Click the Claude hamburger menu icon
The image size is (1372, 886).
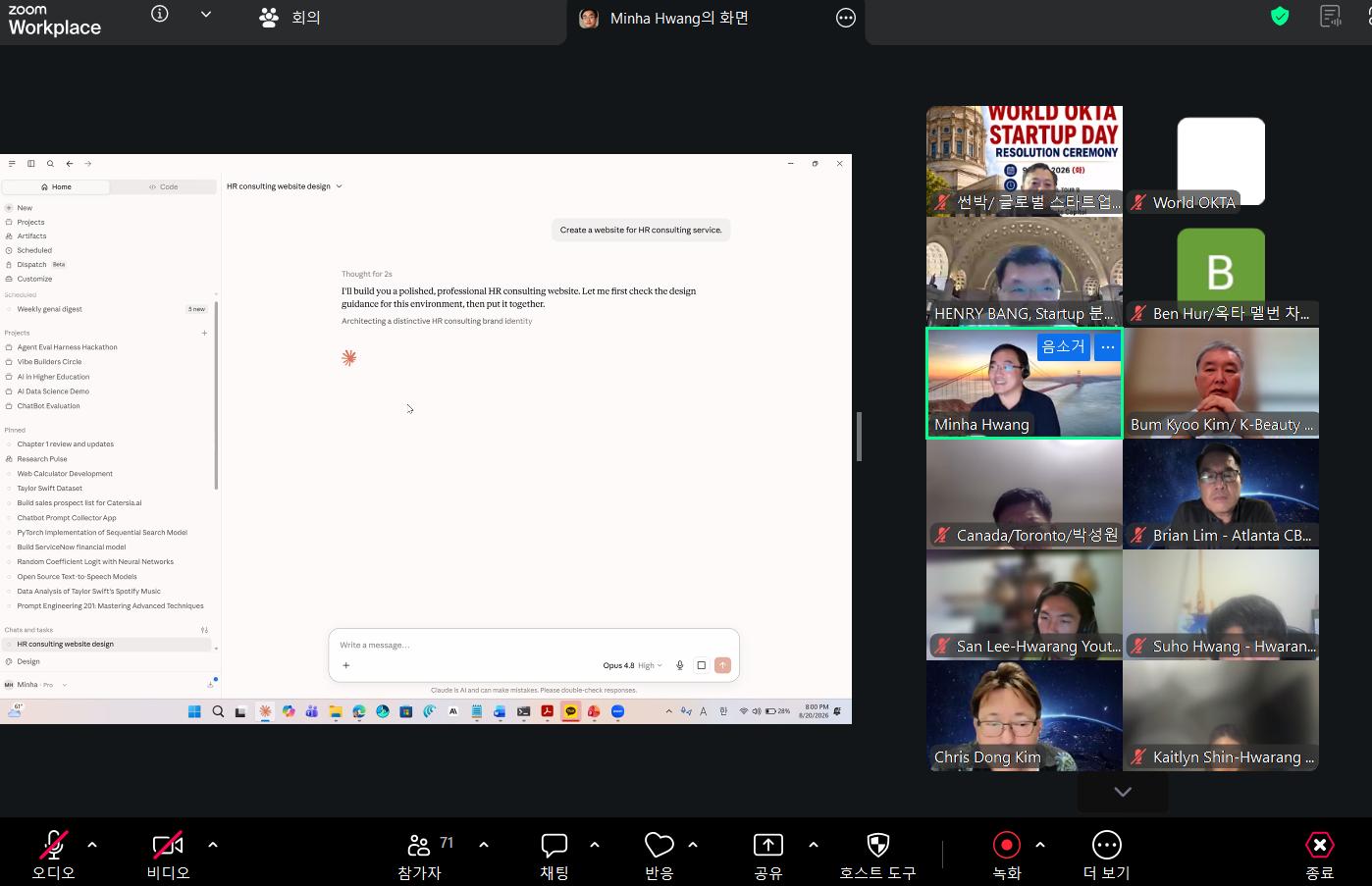click(x=12, y=164)
